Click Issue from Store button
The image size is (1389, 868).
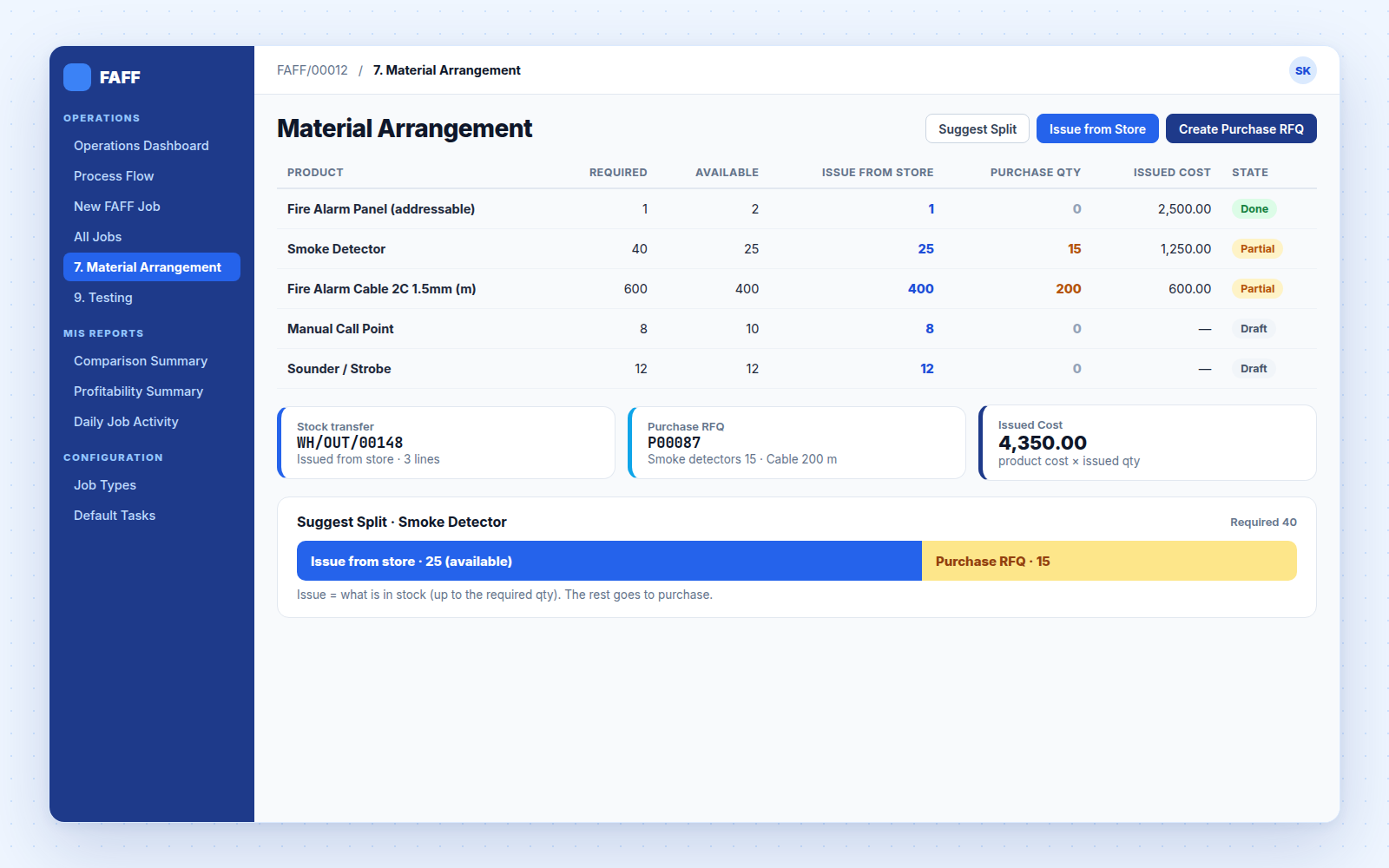1097,128
